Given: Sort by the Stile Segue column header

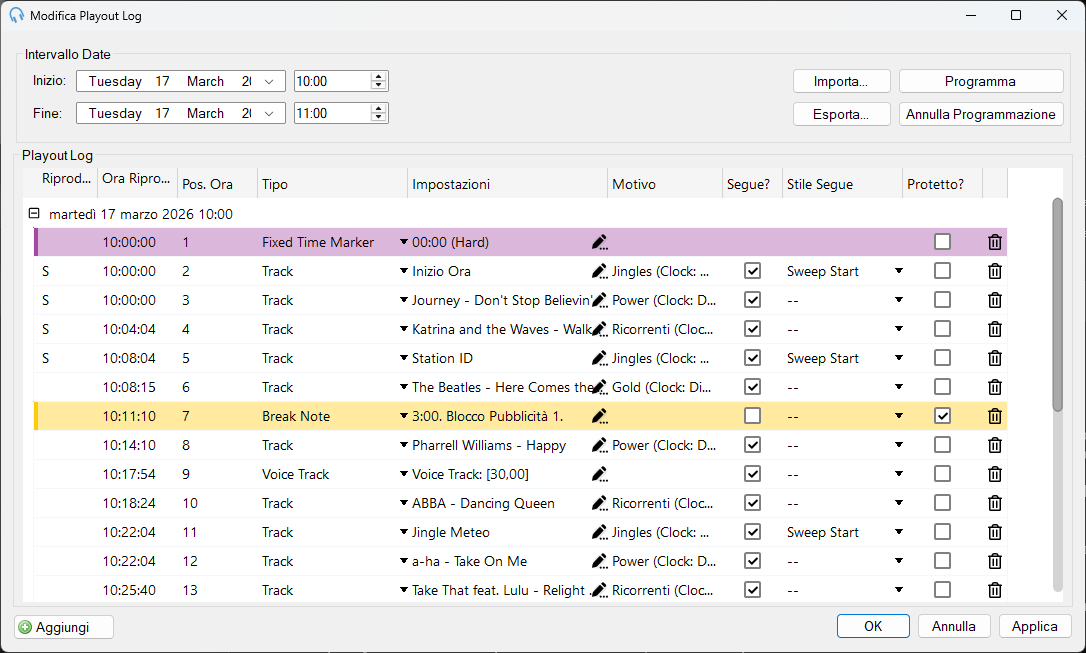Looking at the screenshot, I should coord(842,184).
